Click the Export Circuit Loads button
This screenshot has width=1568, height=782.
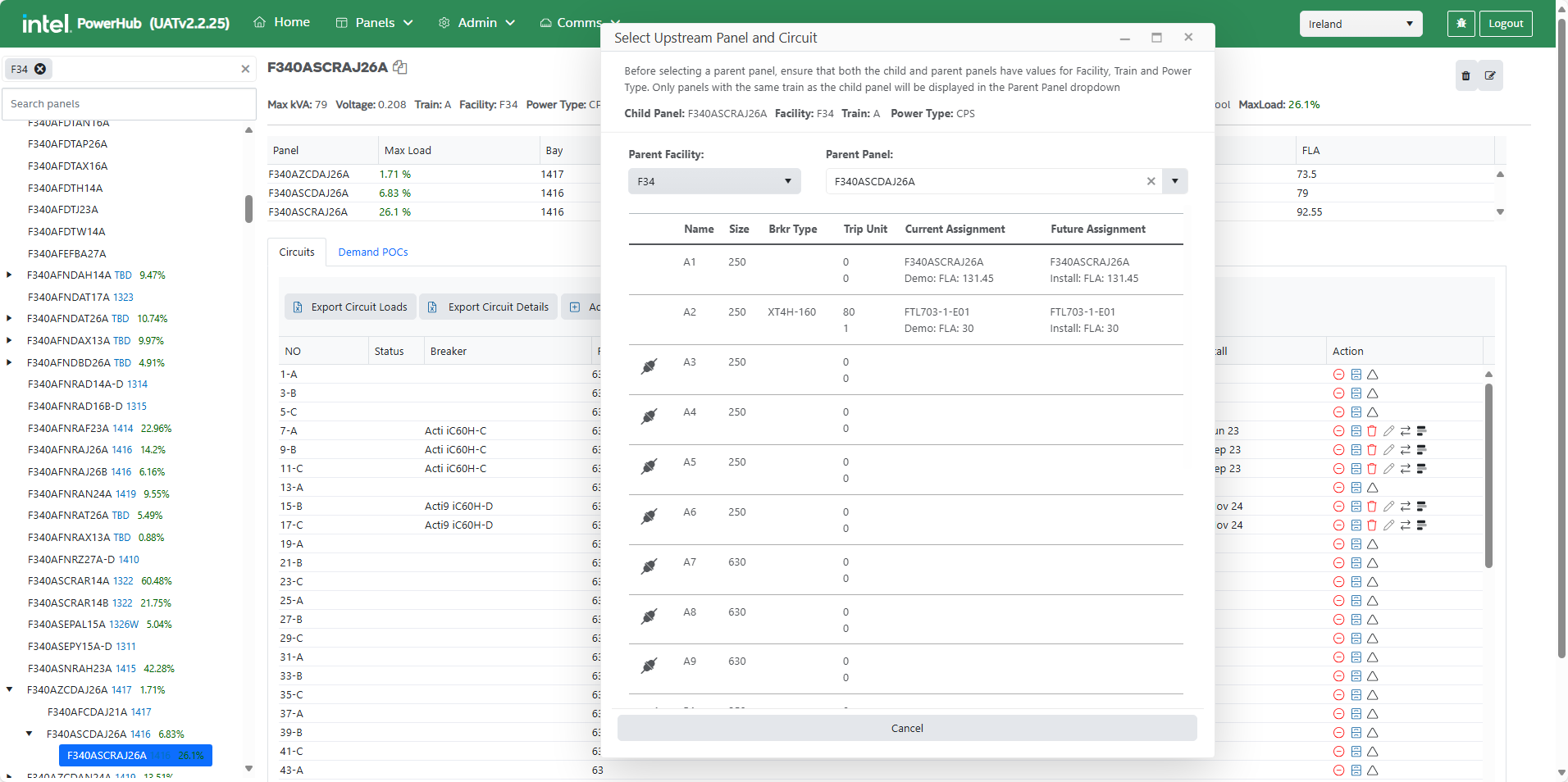coord(350,307)
